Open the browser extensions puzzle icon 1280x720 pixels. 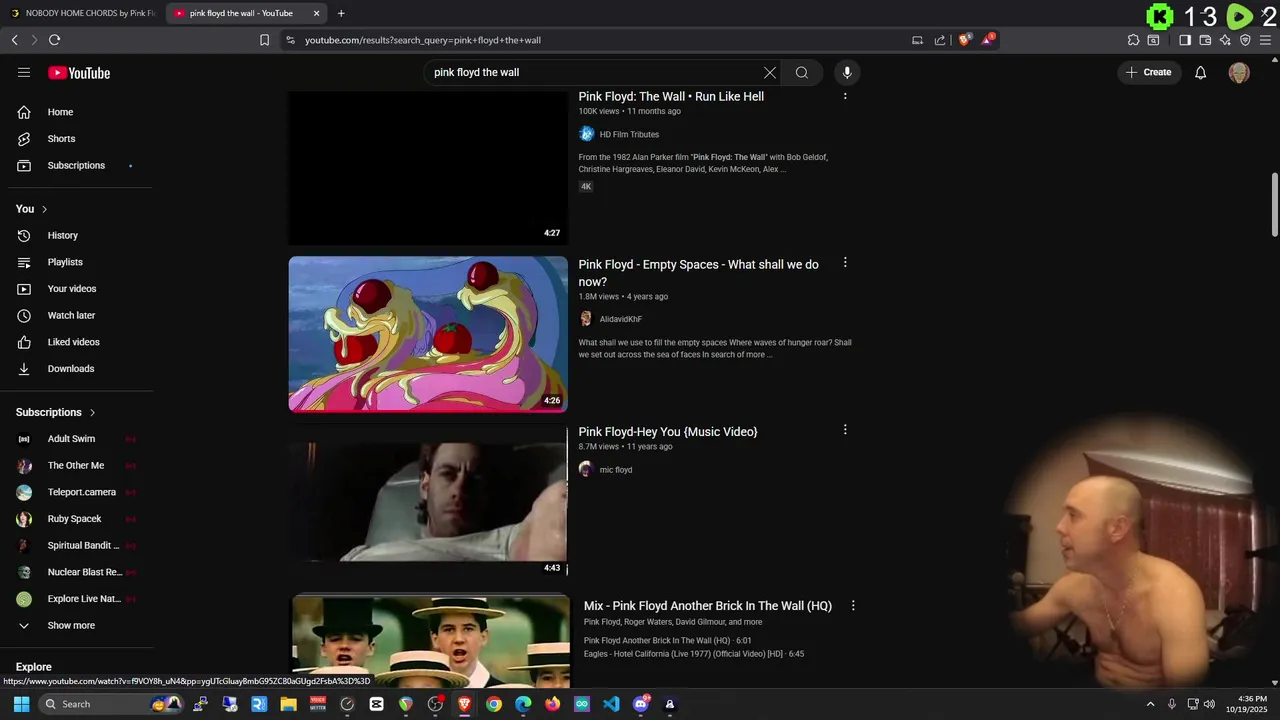[x=1133, y=40]
